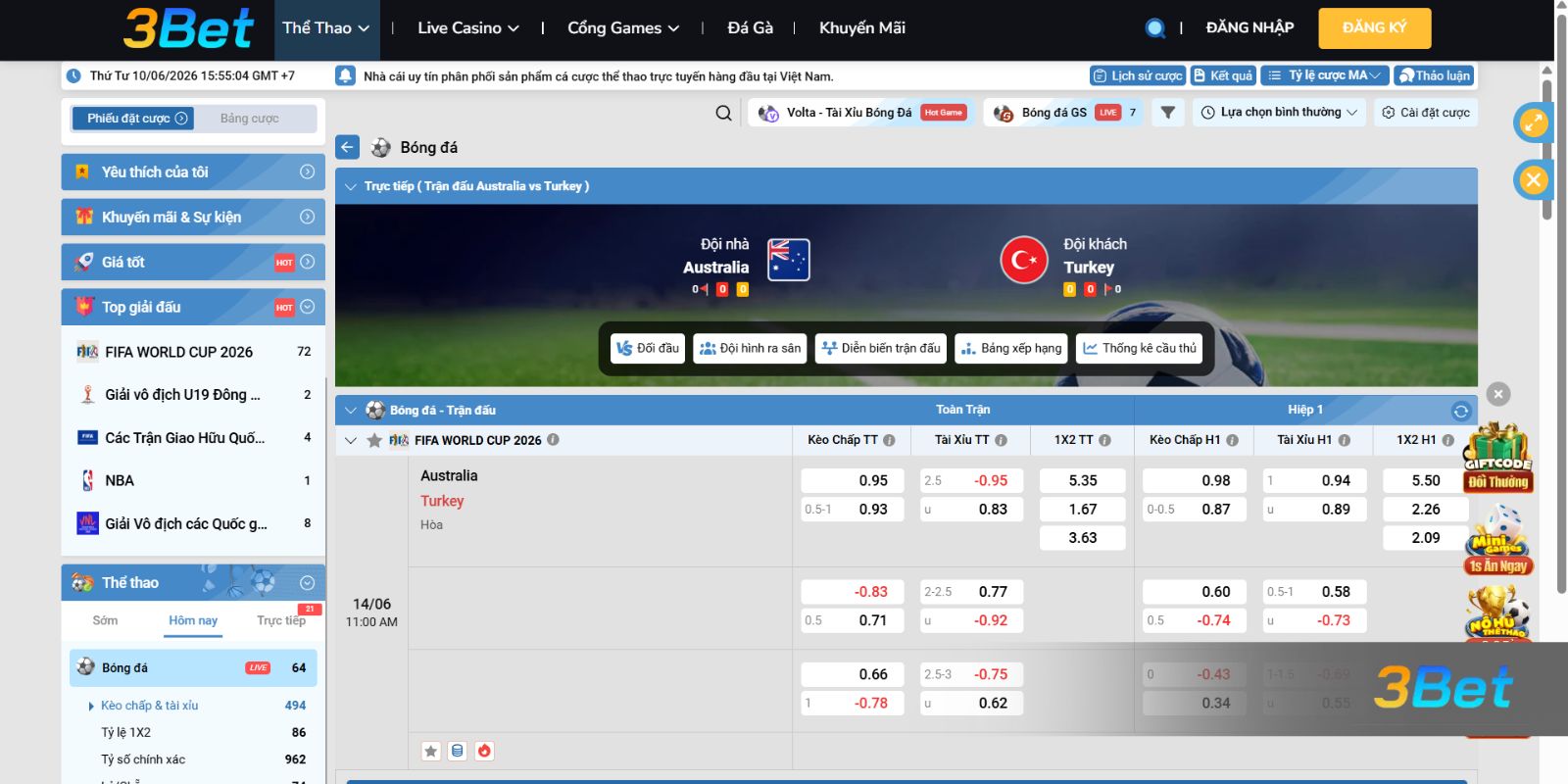Click Đối đầu match button
1568x784 pixels.
coord(648,348)
